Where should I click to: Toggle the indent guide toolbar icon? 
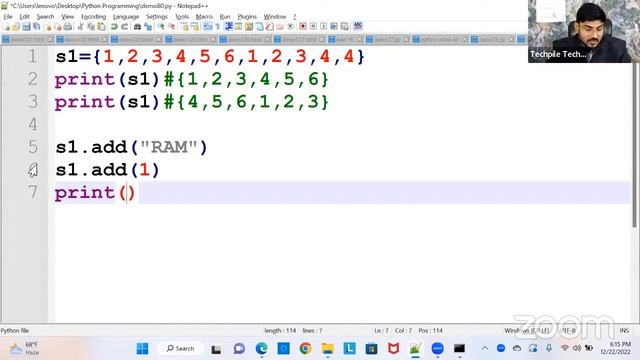click(x=229, y=27)
